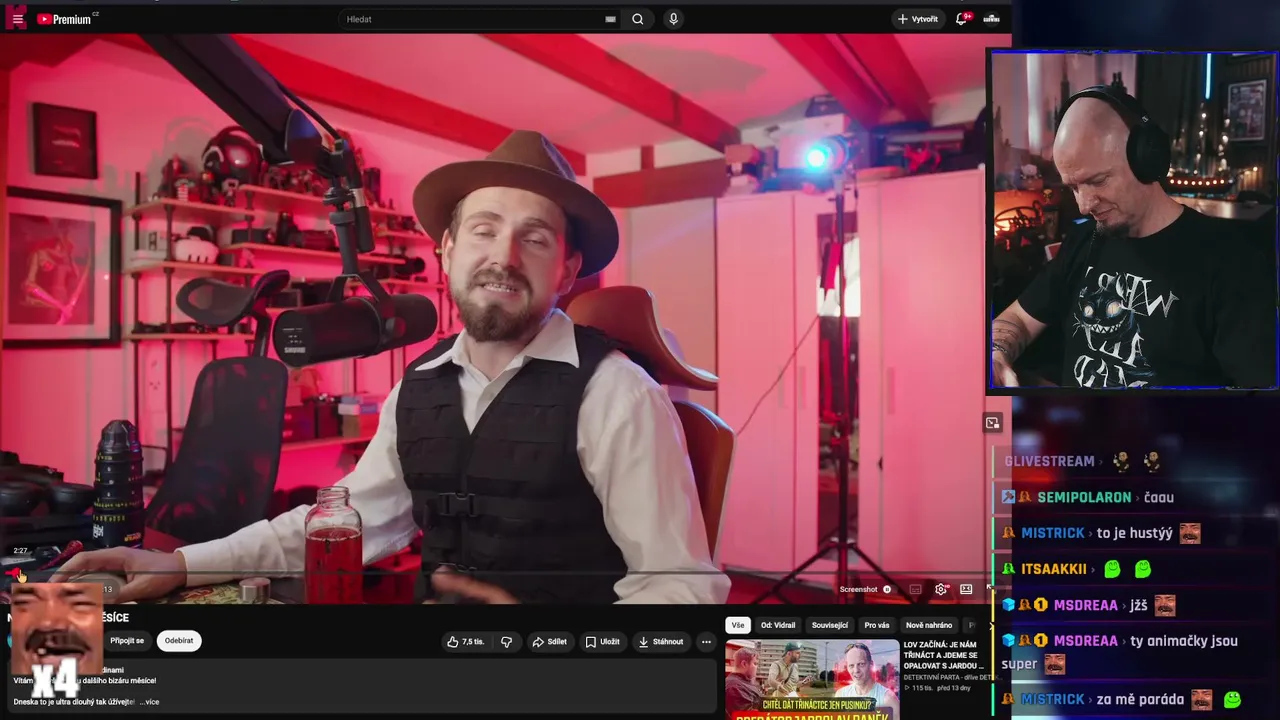Open the player settings gear

pyautogui.click(x=941, y=589)
